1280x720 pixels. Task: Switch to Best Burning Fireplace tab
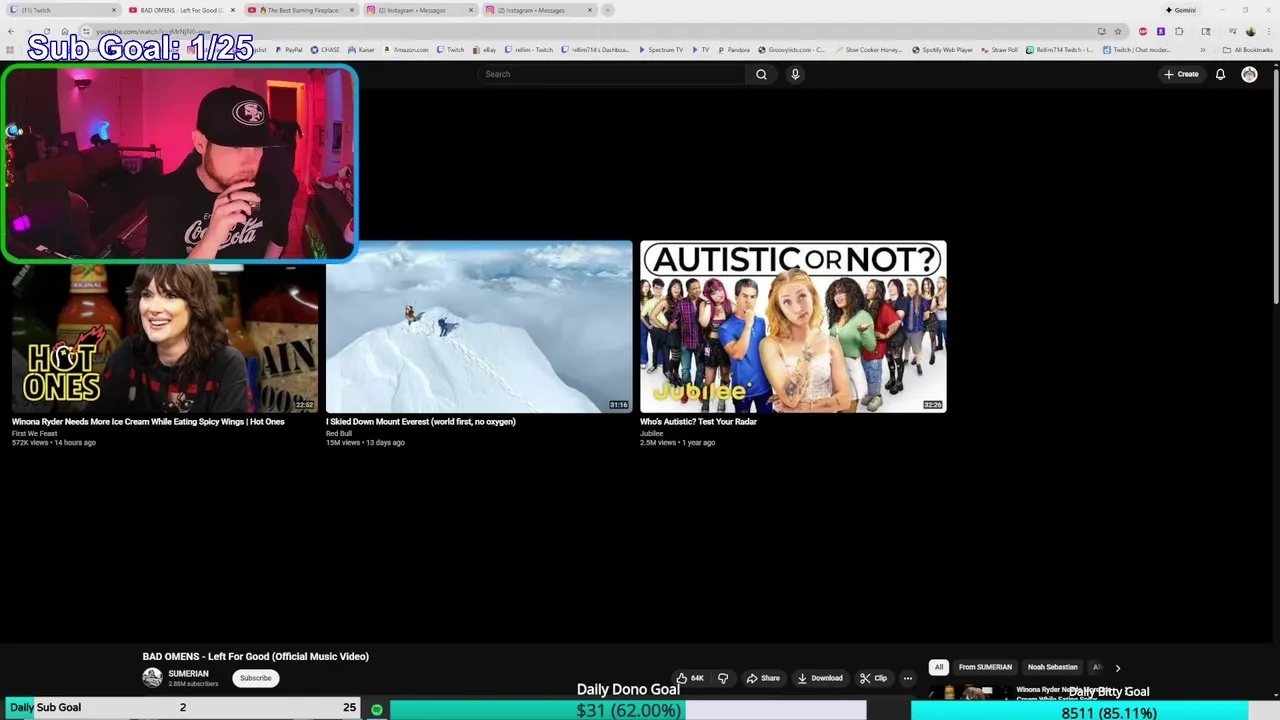point(300,10)
